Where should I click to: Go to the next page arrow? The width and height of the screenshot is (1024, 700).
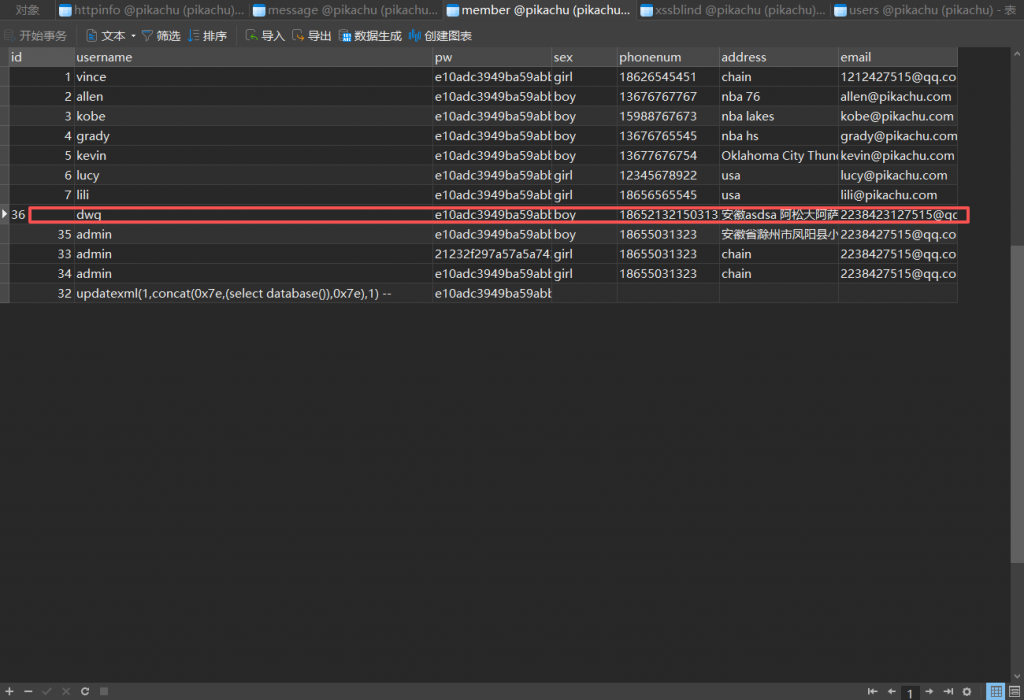pos(929,691)
